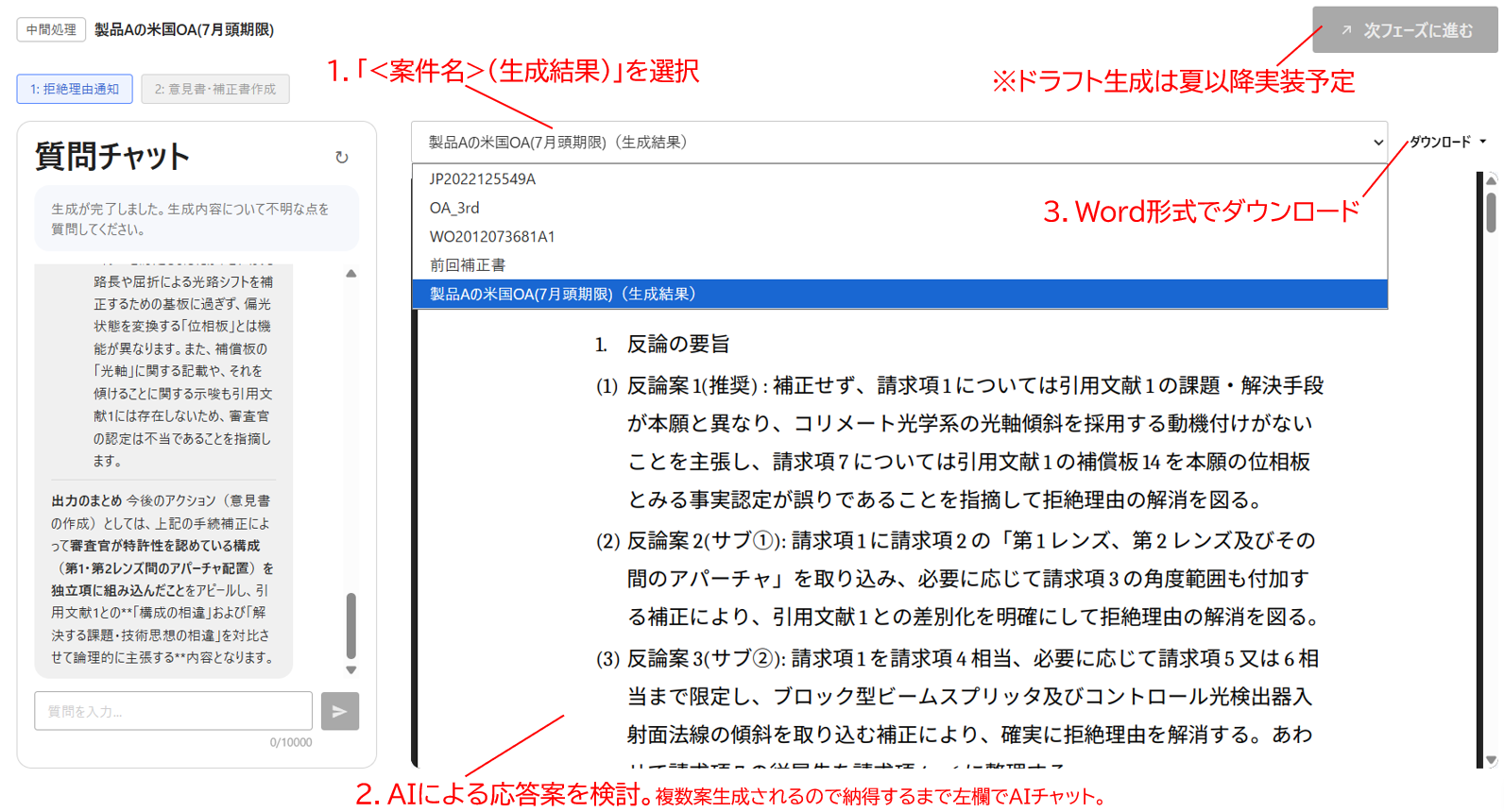Click the 出力のまとめ bold text
Image resolution: width=1504 pixels, height=812 pixels.
[x=86, y=500]
